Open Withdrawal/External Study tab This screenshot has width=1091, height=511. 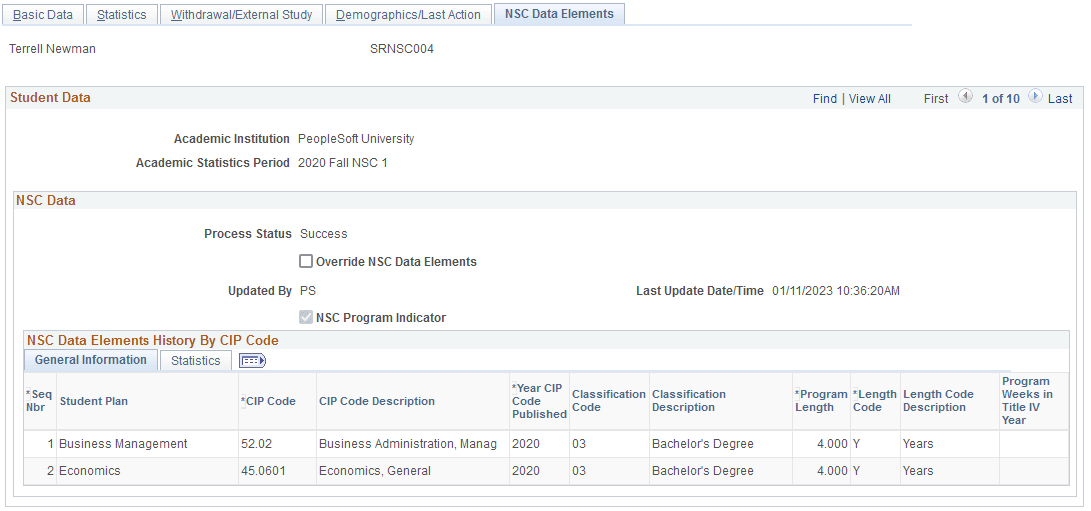coord(242,15)
